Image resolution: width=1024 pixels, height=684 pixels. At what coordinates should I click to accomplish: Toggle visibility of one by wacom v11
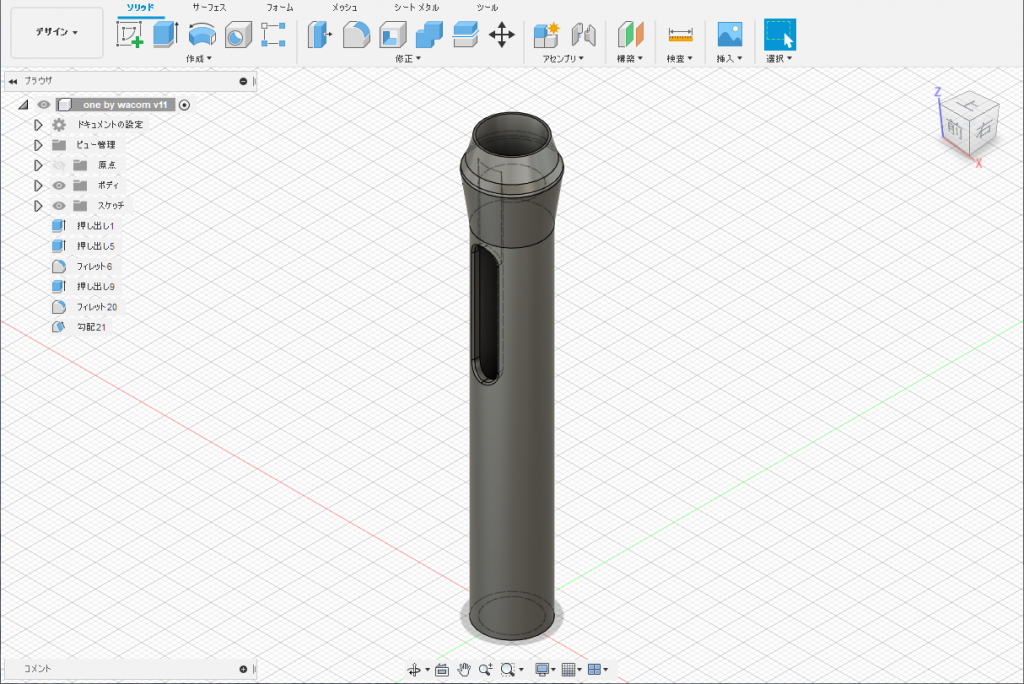point(44,105)
